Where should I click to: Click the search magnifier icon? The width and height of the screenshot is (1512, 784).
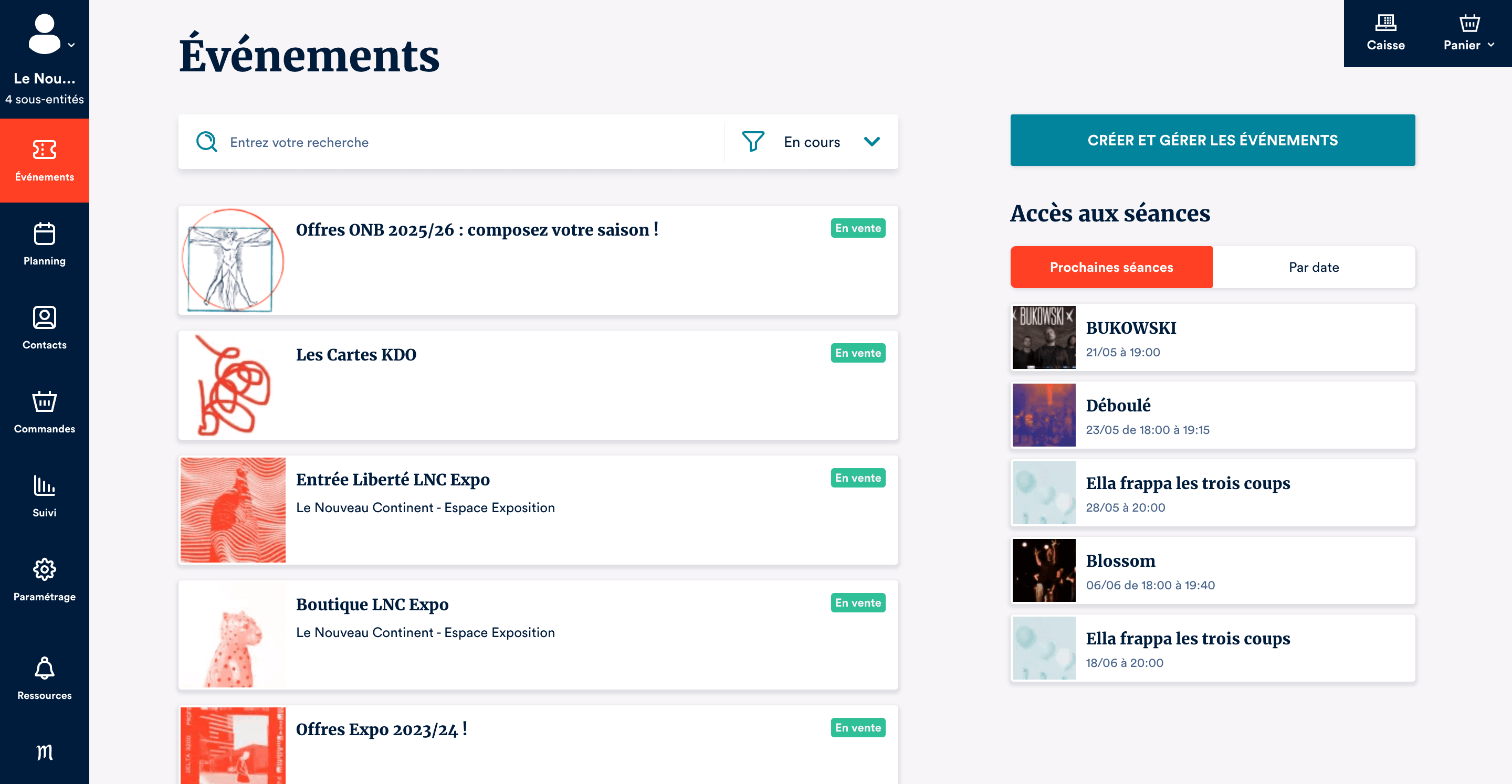(207, 142)
